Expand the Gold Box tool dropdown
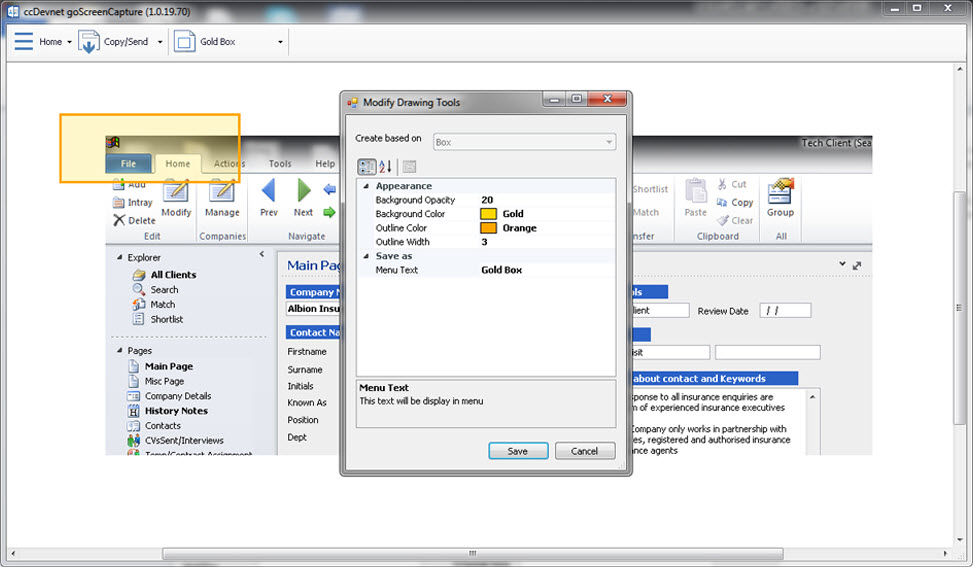973x567 pixels. 280,43
